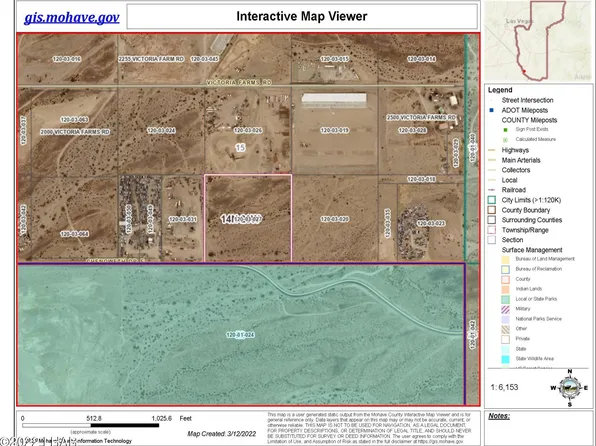Click the Main Arterials line symbol

(492, 160)
